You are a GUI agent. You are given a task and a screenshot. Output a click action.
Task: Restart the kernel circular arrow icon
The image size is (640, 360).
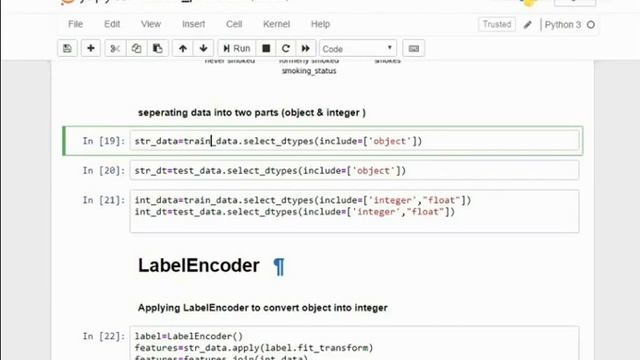tap(286, 49)
